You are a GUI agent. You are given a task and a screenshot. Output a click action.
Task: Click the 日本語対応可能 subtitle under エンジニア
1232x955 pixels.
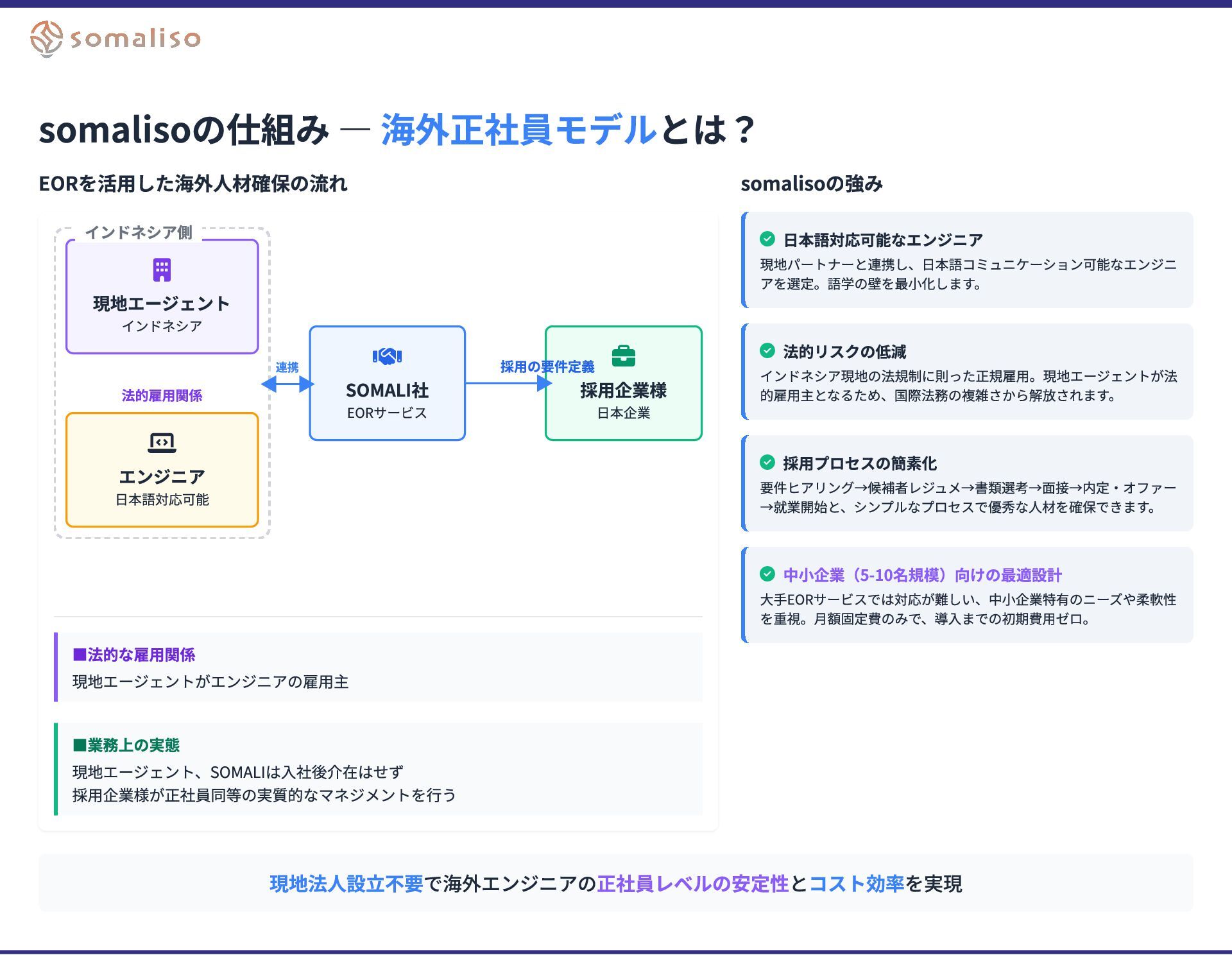(x=162, y=499)
